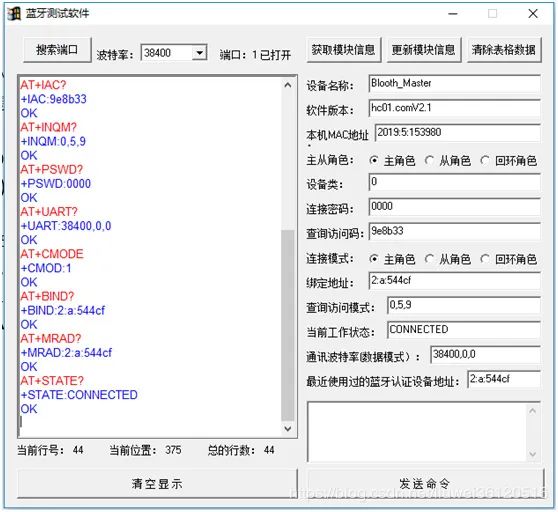Click 发送命令 button

(x=426, y=484)
